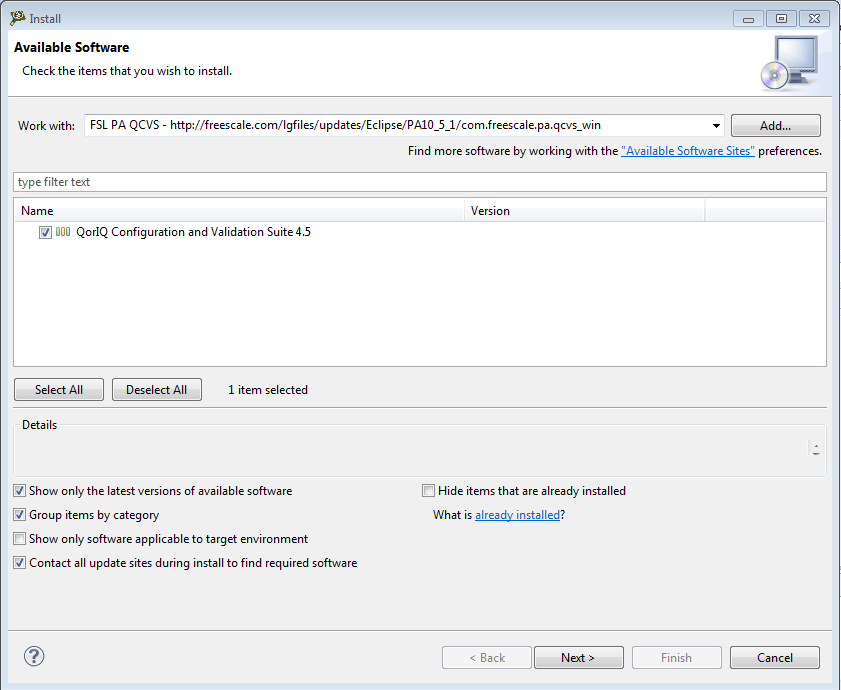
Task: Open the Work with dropdown arrow
Action: pyautogui.click(x=716, y=126)
